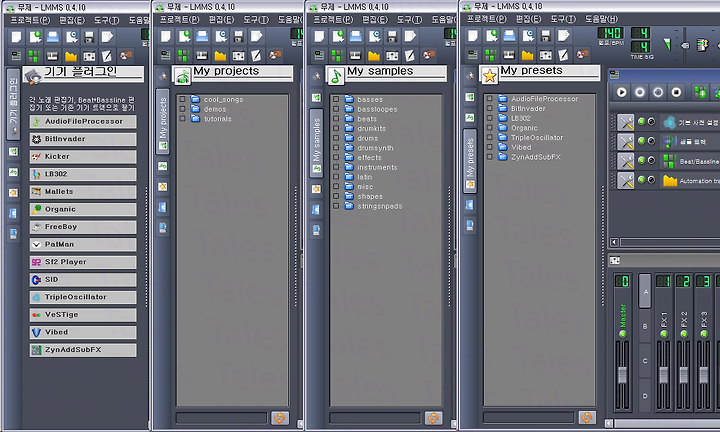Adjust the FX 1 channel fader
This screenshot has width=720, height=432.
click(x=664, y=374)
